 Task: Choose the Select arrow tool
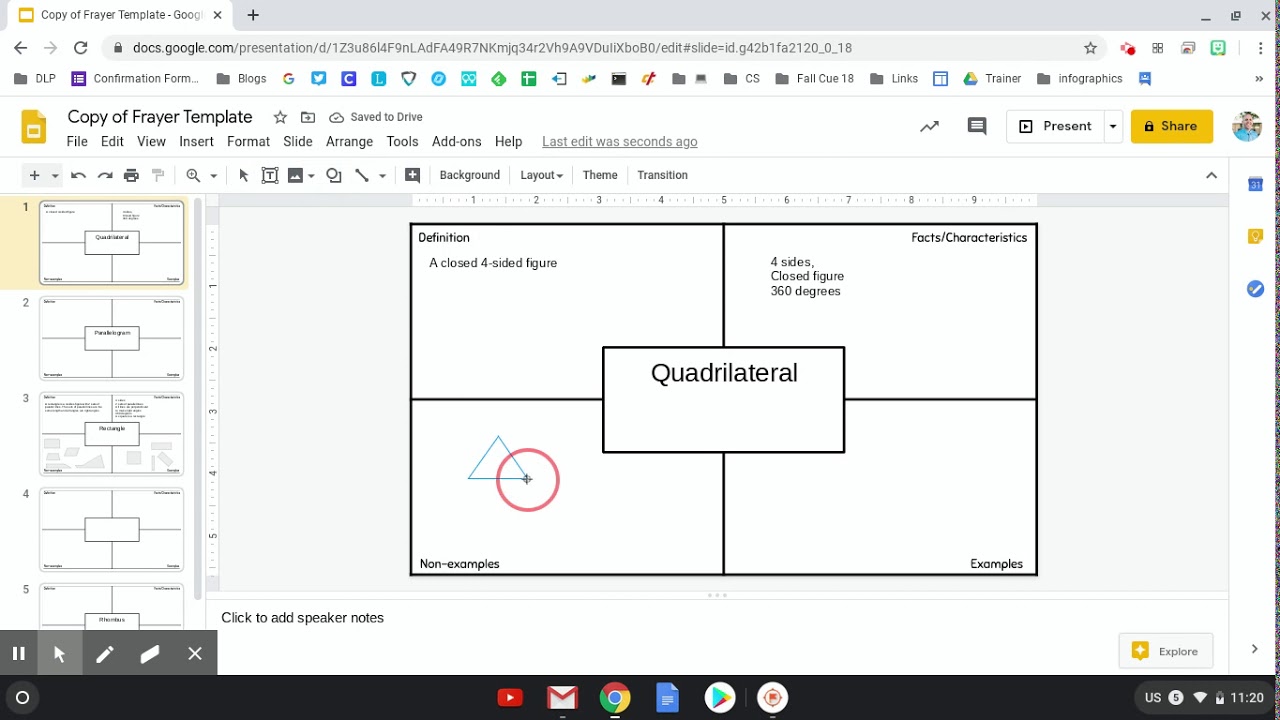pos(243,175)
